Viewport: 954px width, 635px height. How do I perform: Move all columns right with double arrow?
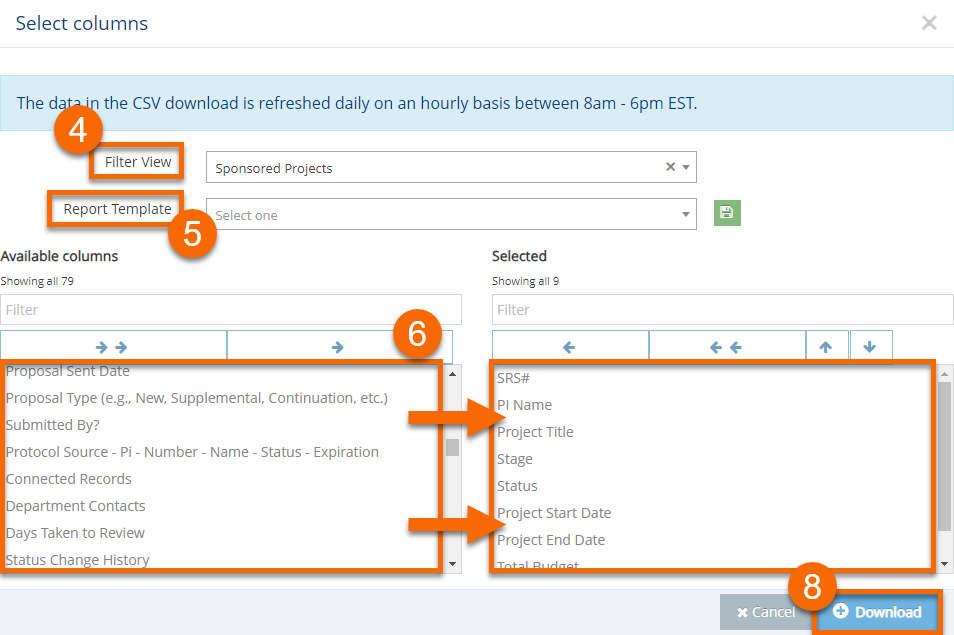tap(113, 347)
